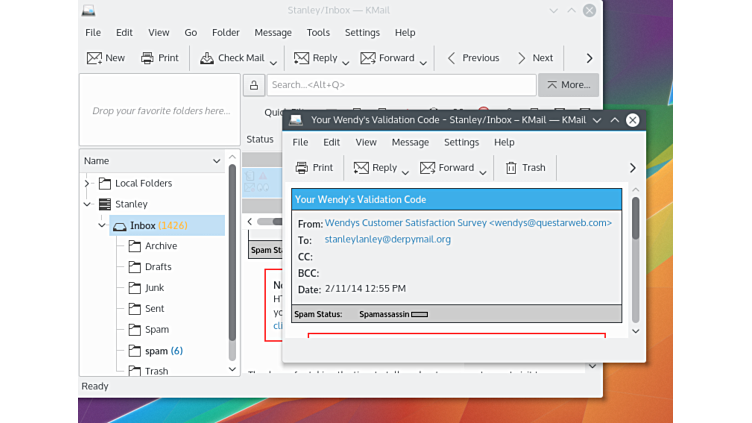Viewport: 752px width, 423px height.
Task: Collapse the Stanley account tree node
Action: point(88,204)
